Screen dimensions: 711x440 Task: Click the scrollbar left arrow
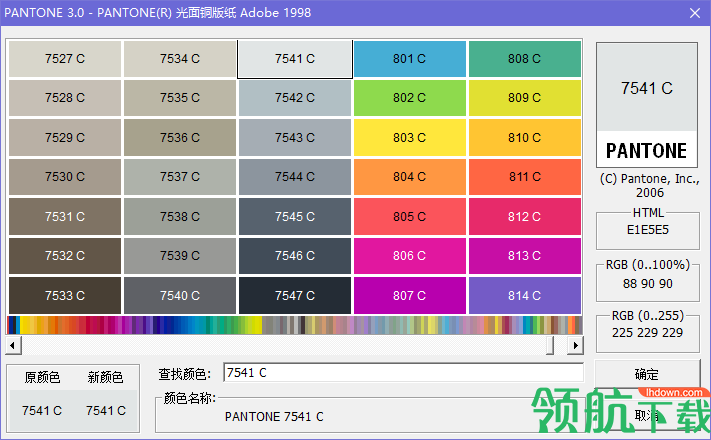point(12,346)
